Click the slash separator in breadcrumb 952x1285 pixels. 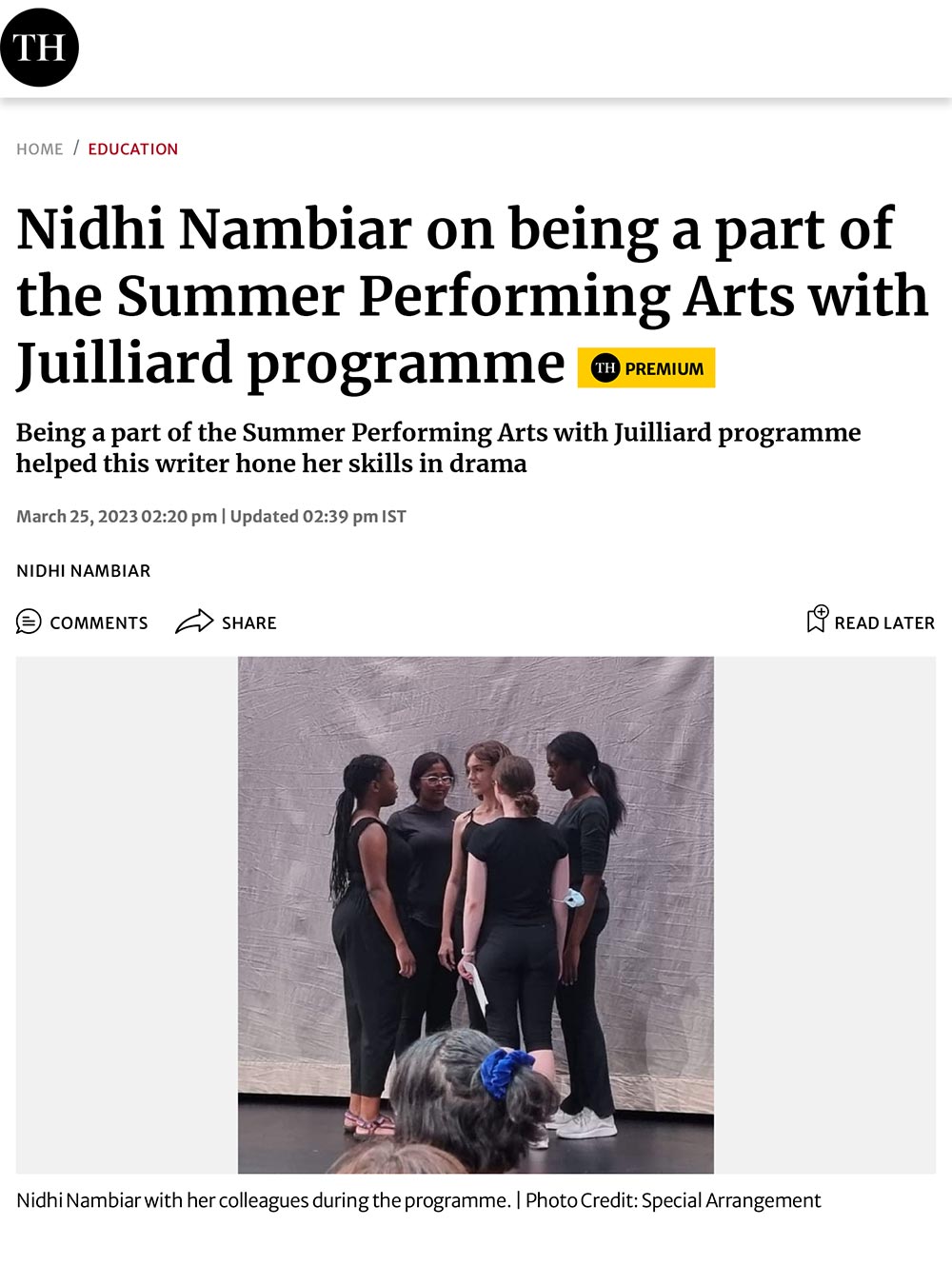click(x=75, y=148)
